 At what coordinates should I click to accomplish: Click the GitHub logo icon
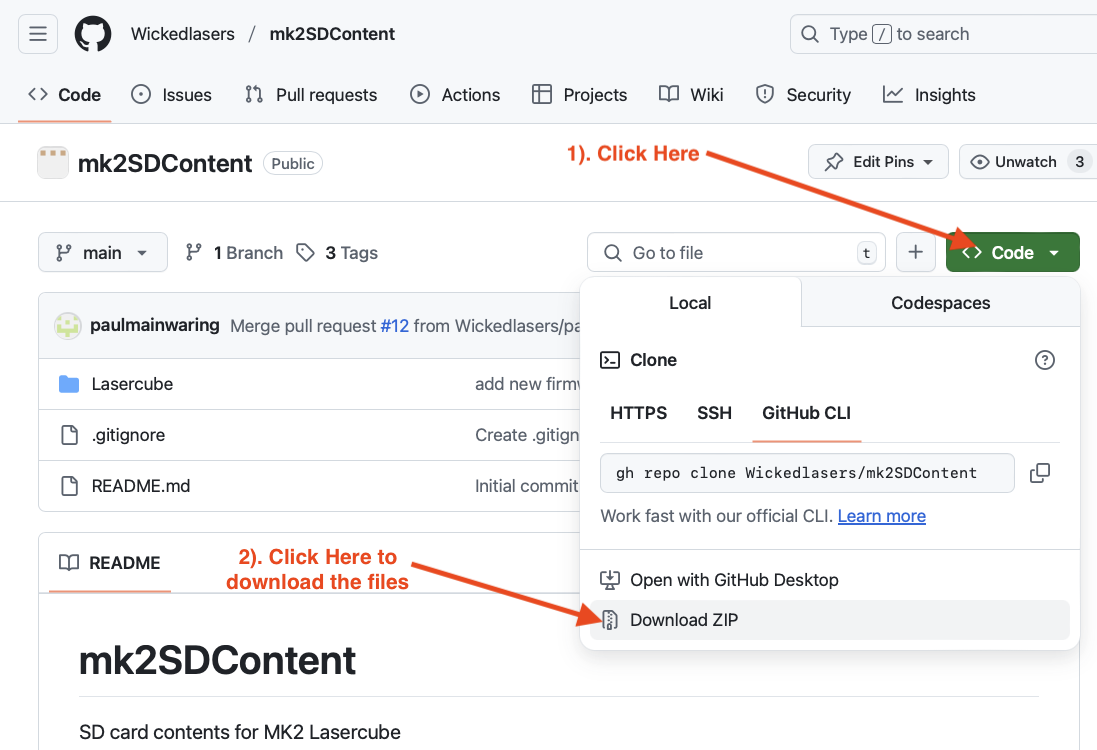point(93,34)
